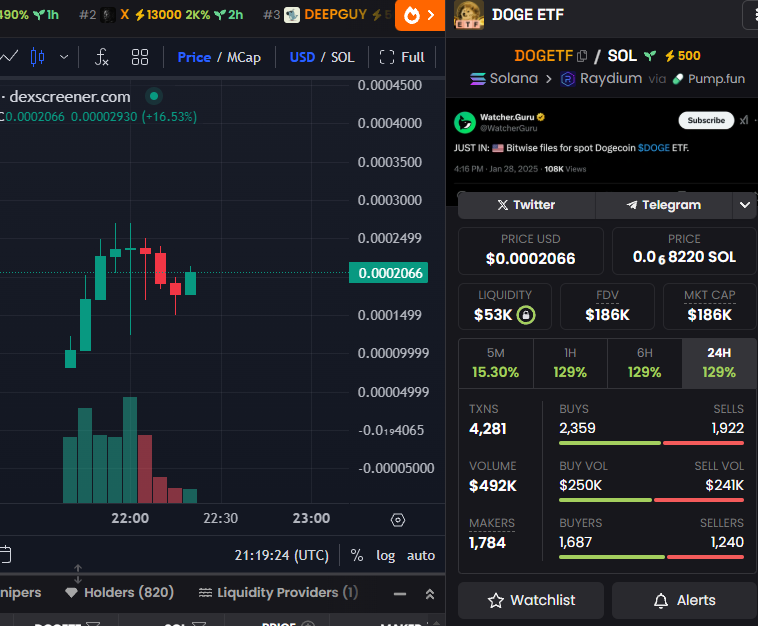Select the line chart icon
This screenshot has height=626, width=758.
pos(9,57)
